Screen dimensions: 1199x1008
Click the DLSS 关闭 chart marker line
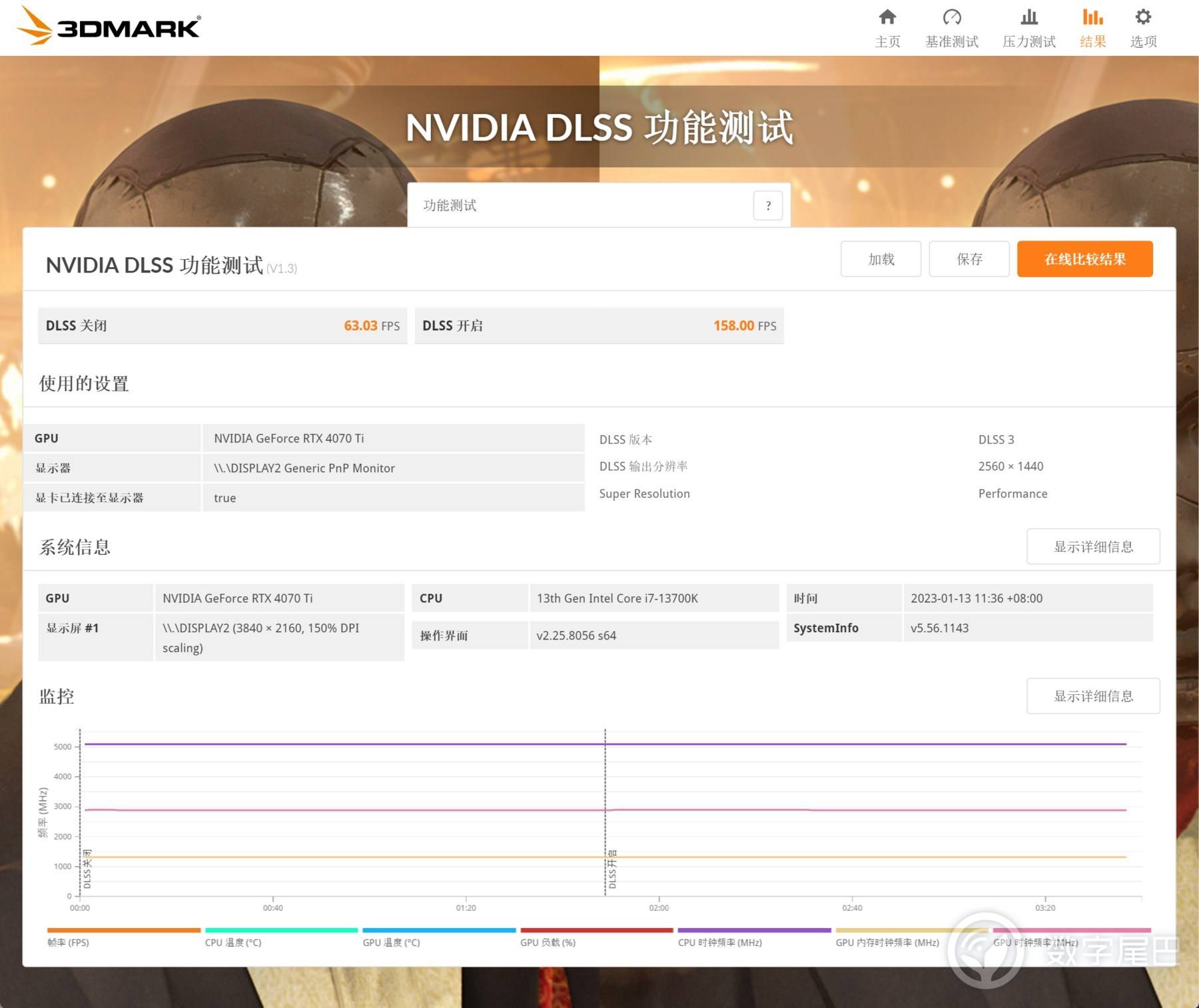[80, 813]
